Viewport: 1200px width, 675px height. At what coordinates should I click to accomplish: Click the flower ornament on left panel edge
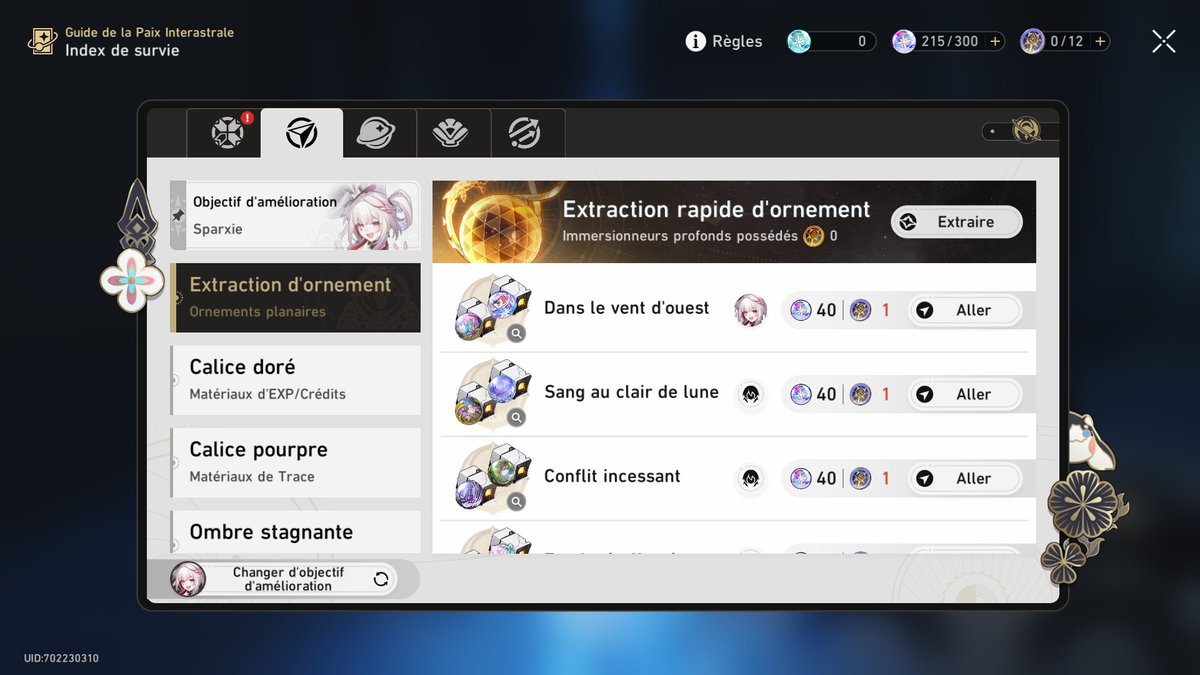coord(132,280)
